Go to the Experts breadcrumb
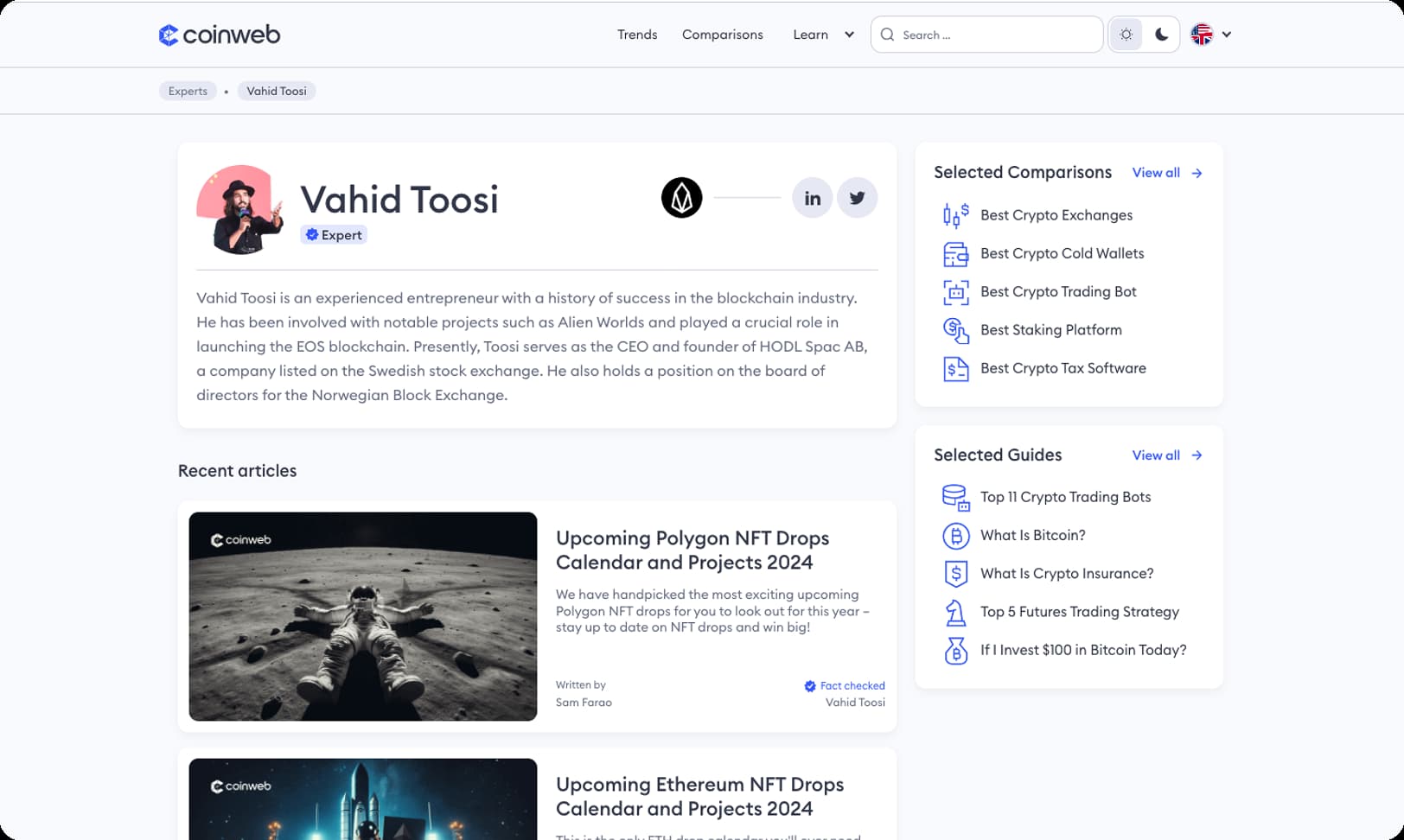1404x840 pixels. point(188,91)
